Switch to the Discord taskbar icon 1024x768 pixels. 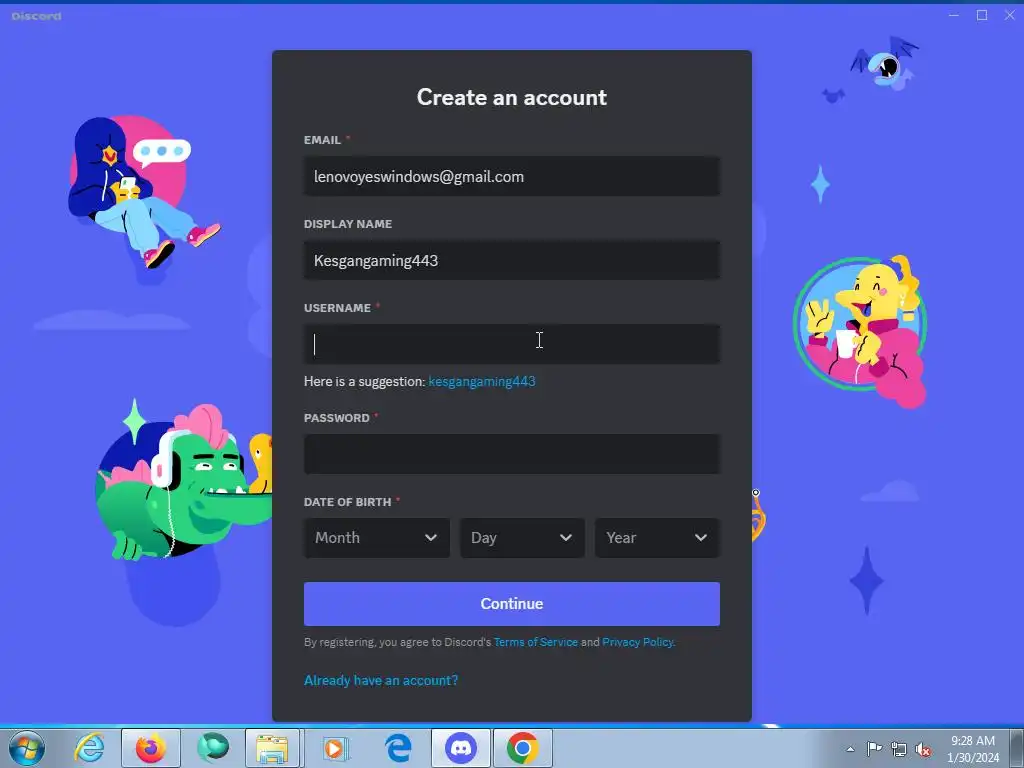(x=460, y=748)
